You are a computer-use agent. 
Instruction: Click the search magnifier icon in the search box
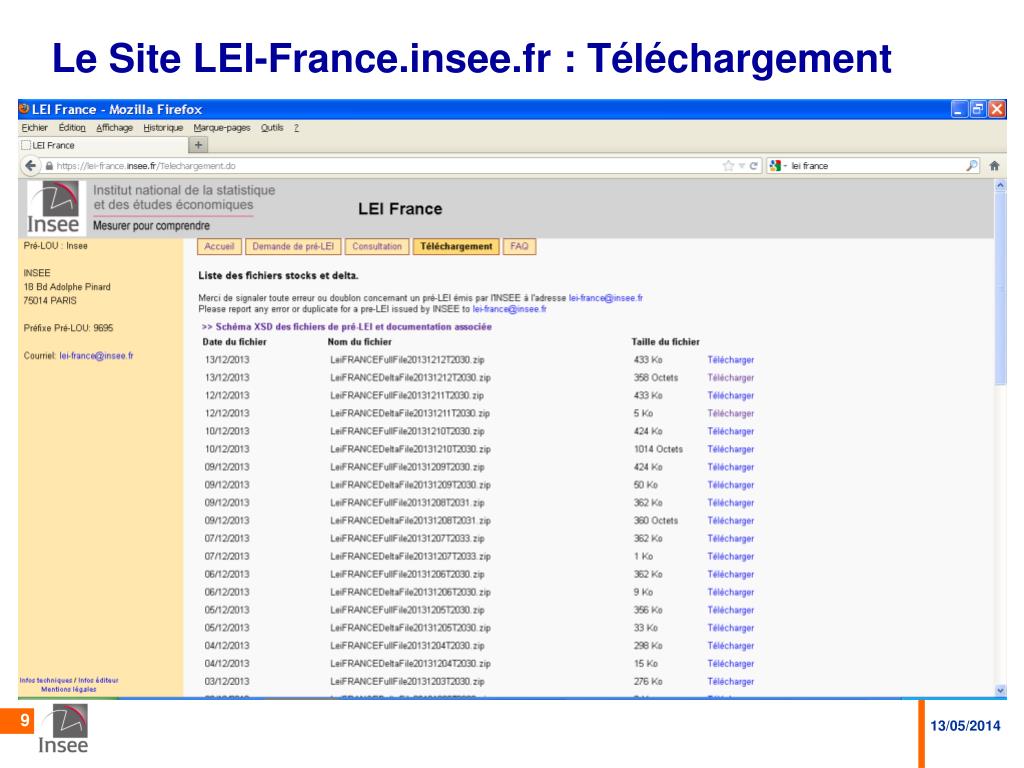click(x=972, y=166)
